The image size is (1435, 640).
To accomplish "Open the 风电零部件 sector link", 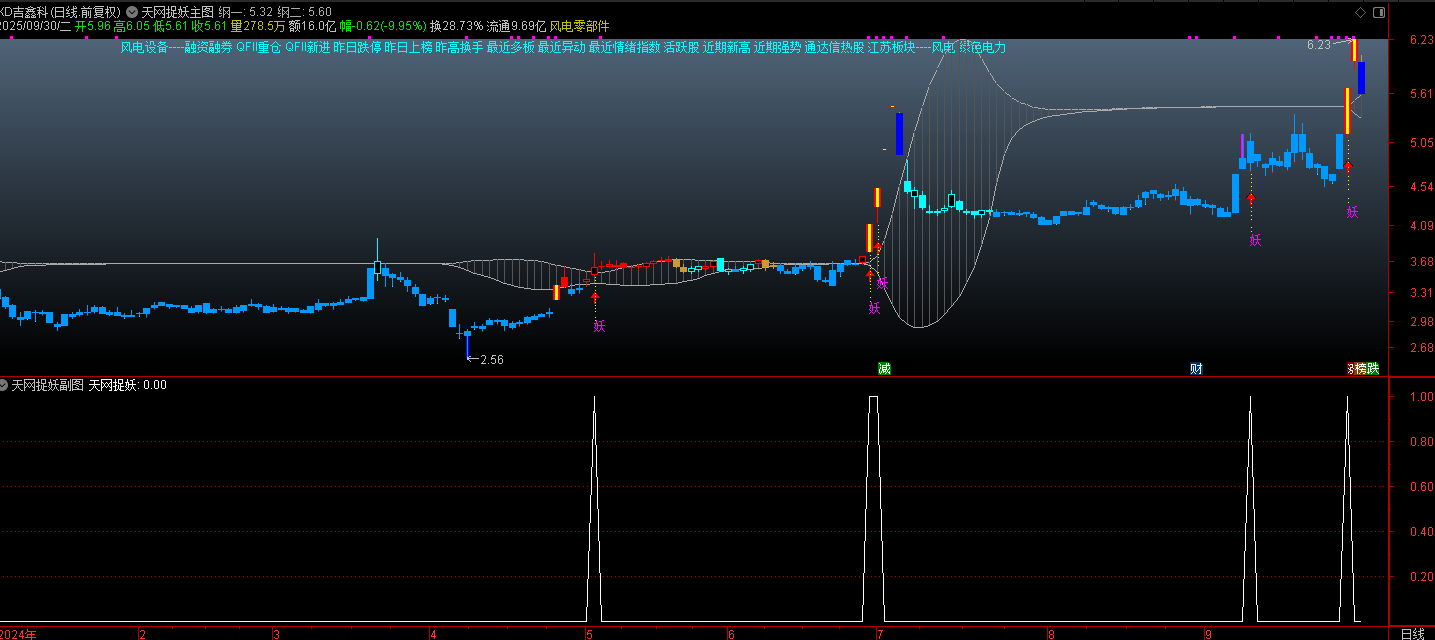I will pyautogui.click(x=579, y=26).
